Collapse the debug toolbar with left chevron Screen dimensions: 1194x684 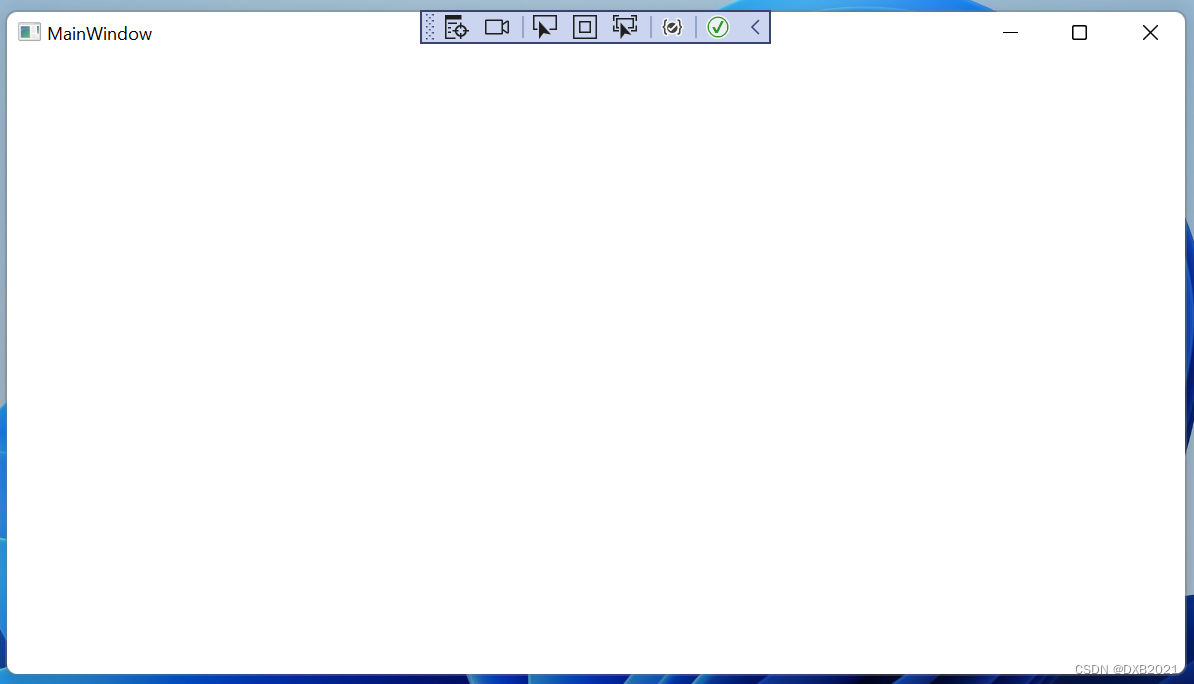click(x=755, y=27)
